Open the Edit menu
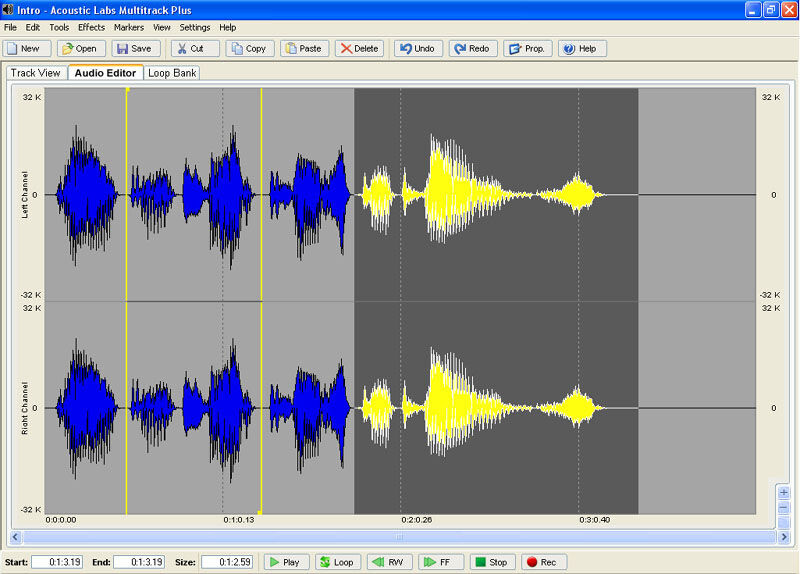The image size is (800, 574). click(33, 28)
